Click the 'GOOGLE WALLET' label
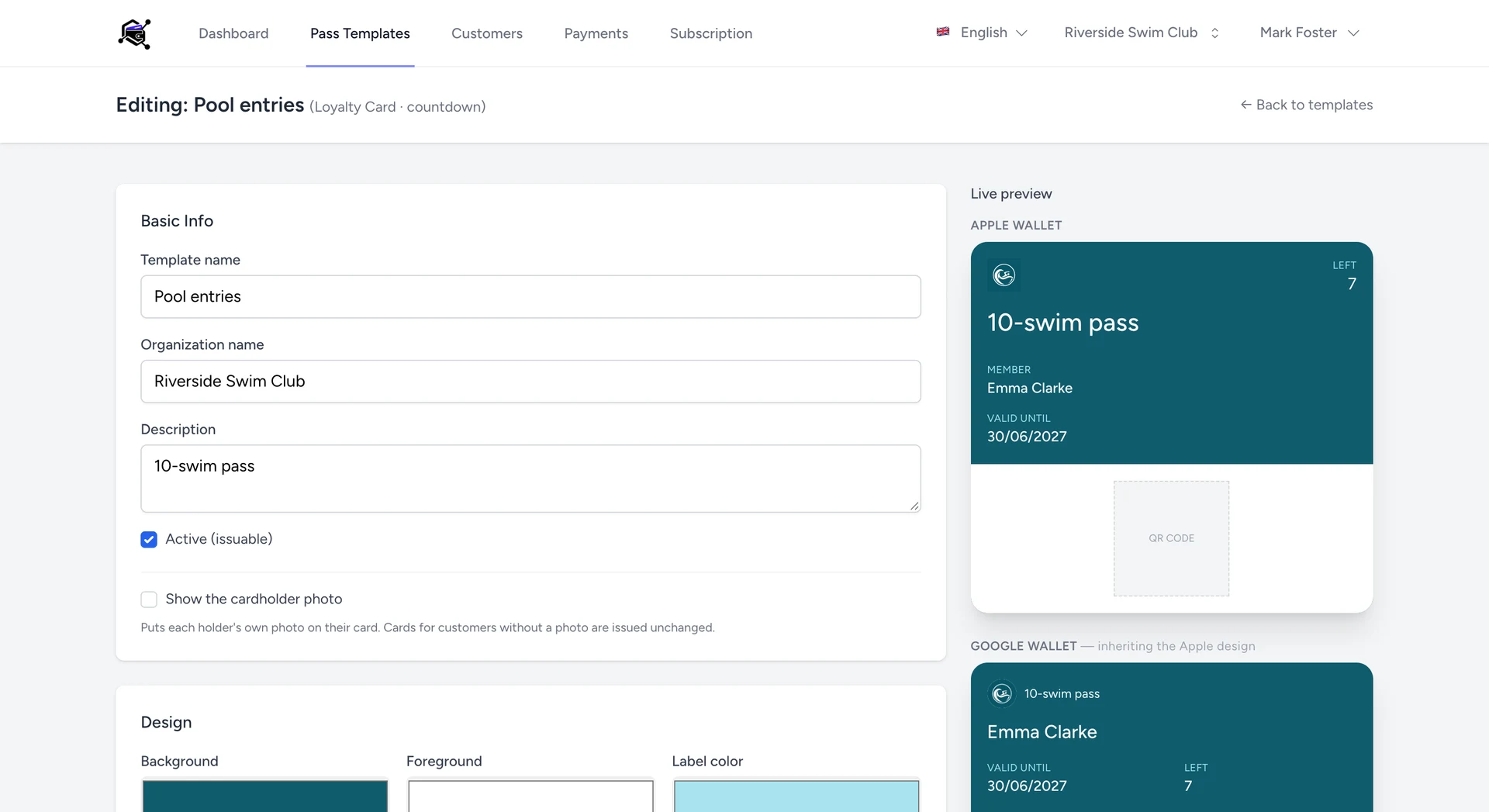 click(1024, 646)
